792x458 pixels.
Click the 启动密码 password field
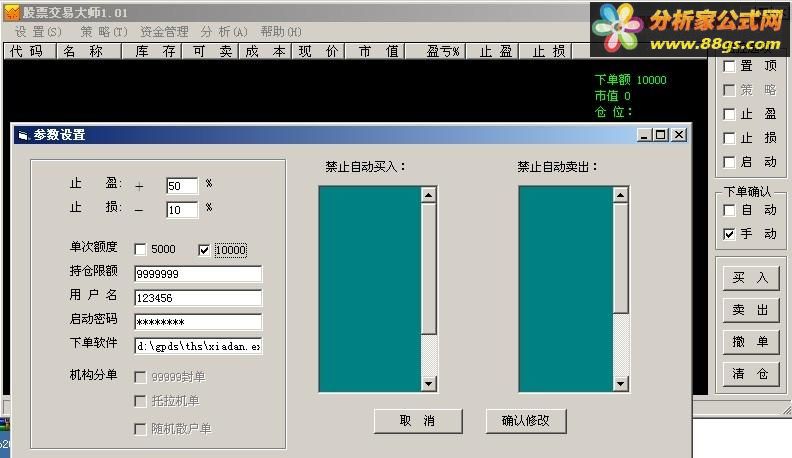198,322
